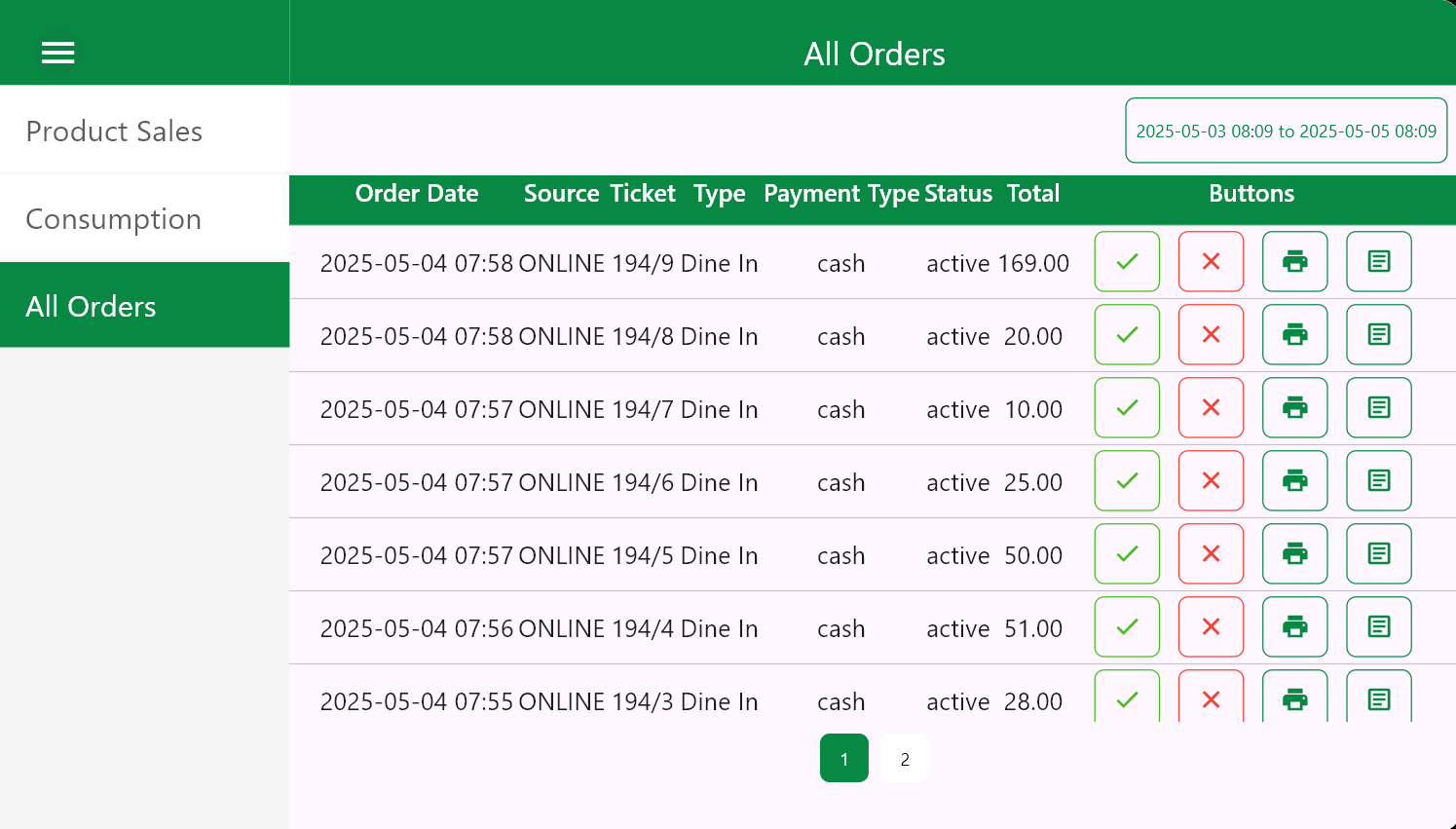Open the hamburger menu

58,53
